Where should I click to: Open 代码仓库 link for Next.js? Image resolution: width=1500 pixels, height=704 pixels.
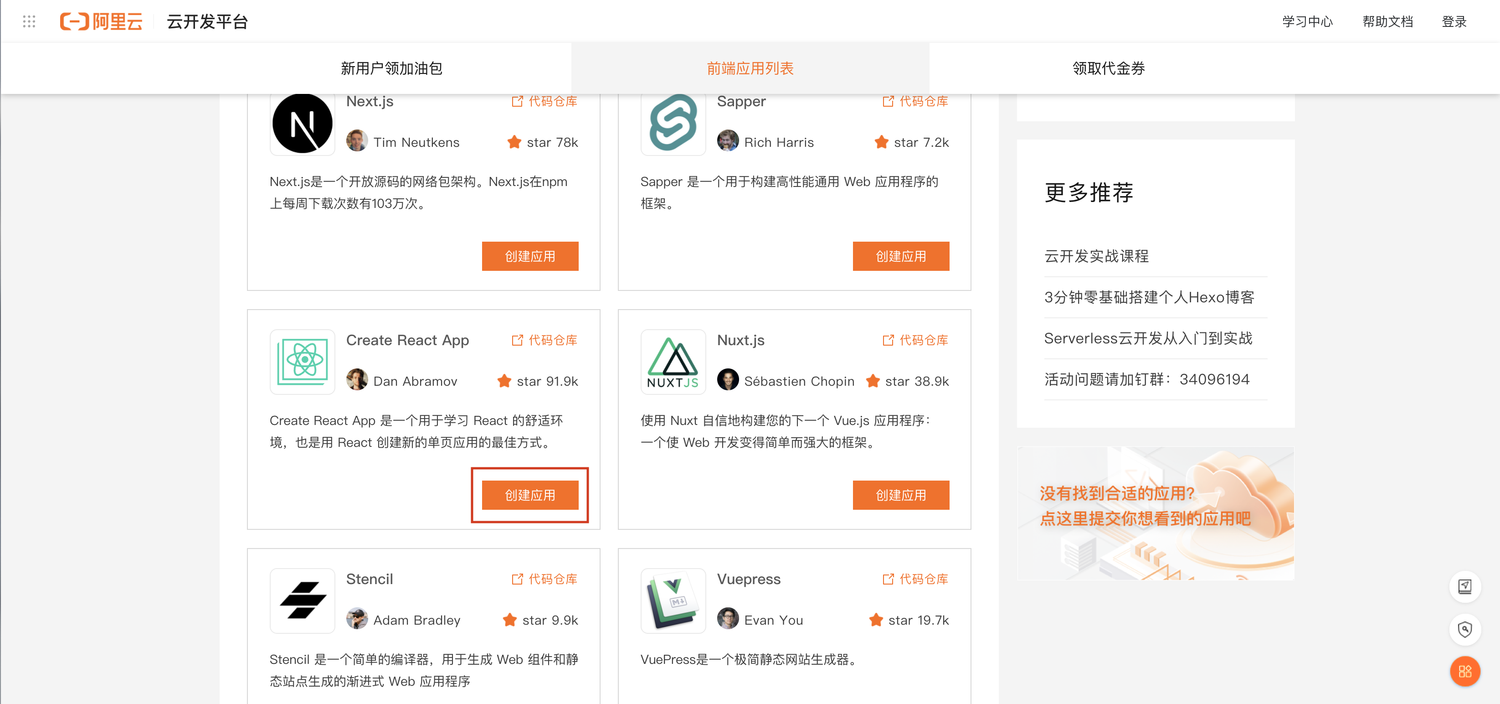(545, 101)
